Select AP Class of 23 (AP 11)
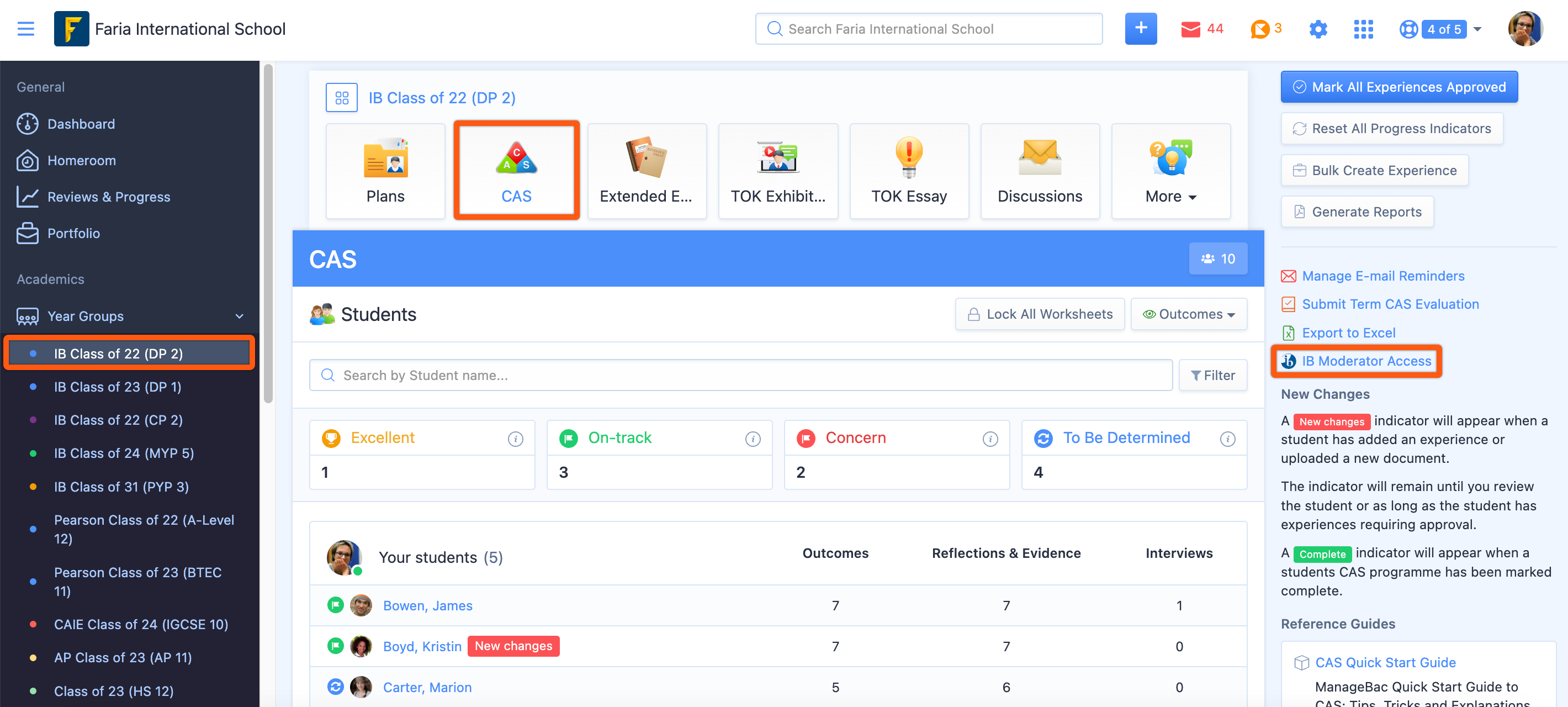Image resolution: width=1568 pixels, height=707 pixels. (123, 658)
